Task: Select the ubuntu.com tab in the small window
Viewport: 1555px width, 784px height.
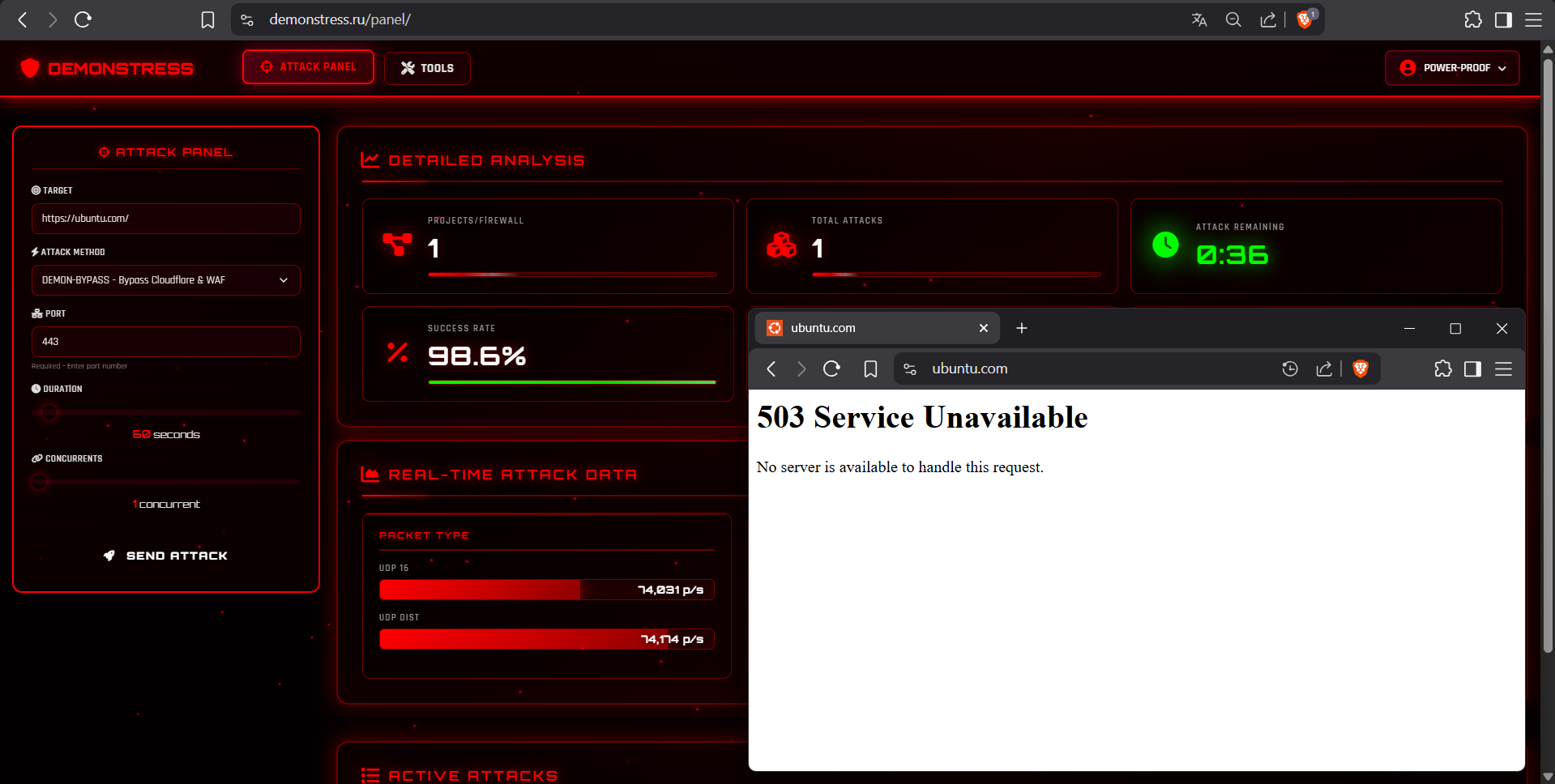Action: [867, 328]
